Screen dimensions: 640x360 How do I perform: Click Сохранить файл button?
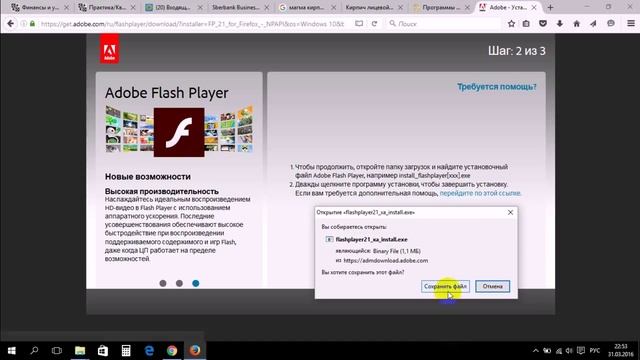click(445, 286)
